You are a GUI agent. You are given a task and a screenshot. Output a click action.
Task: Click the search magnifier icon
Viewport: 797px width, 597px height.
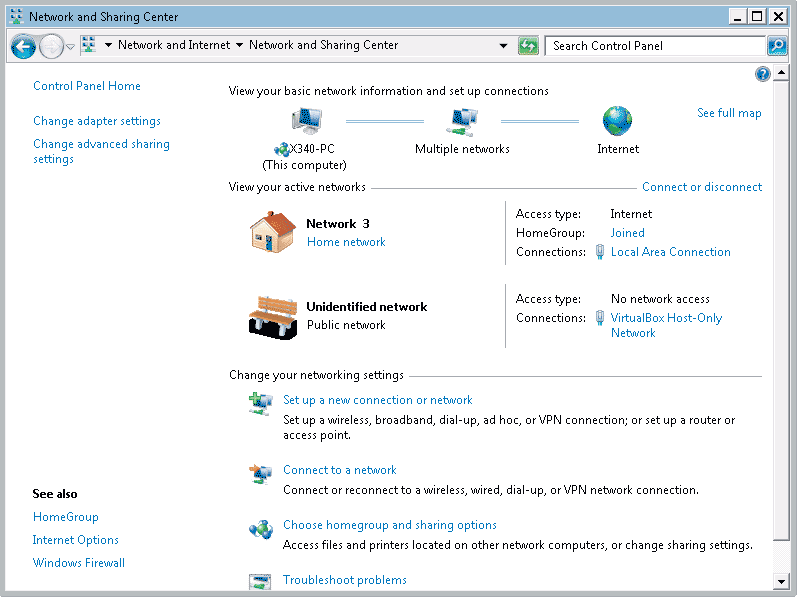tap(777, 45)
